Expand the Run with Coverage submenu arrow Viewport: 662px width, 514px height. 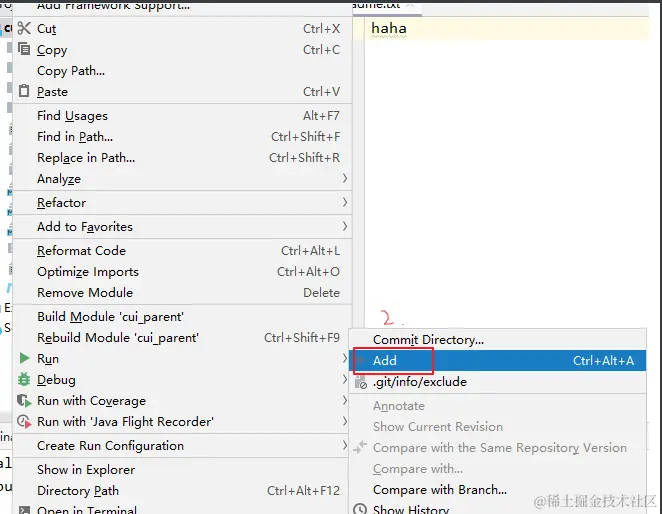pyautogui.click(x=345, y=400)
